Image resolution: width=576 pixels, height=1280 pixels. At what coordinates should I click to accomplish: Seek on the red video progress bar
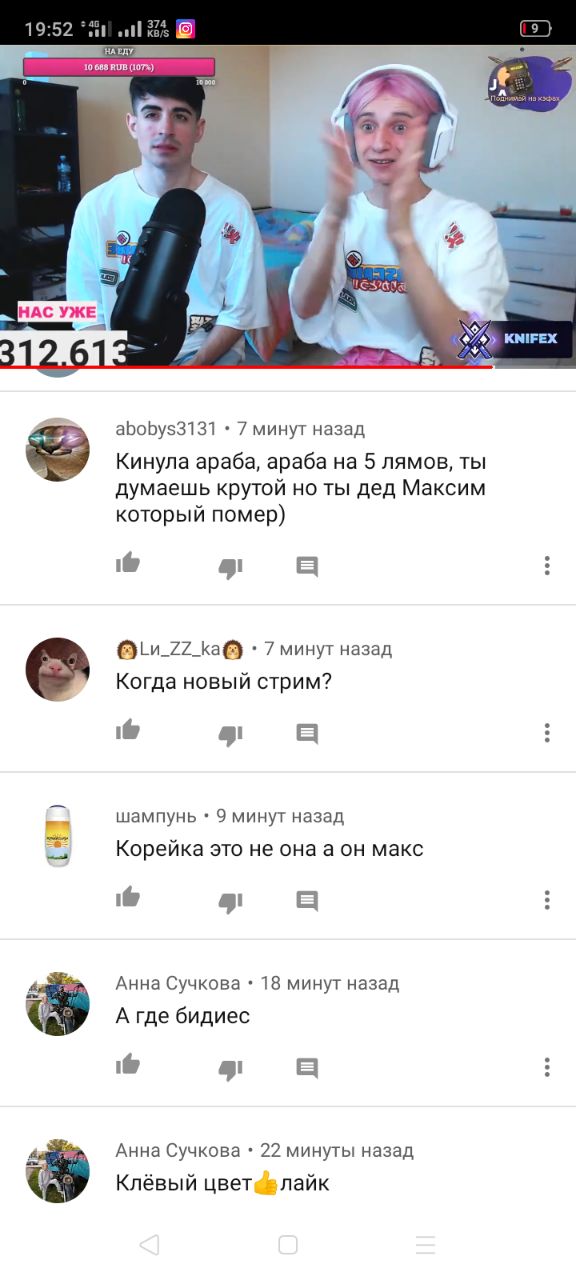click(247, 366)
